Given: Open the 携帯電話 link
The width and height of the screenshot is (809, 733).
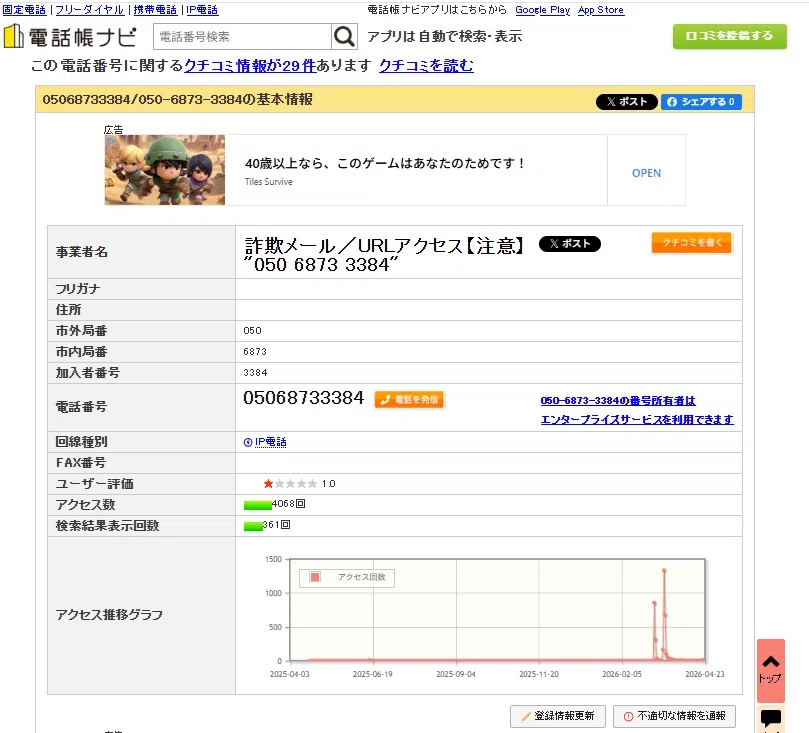Looking at the screenshot, I should [x=155, y=10].
